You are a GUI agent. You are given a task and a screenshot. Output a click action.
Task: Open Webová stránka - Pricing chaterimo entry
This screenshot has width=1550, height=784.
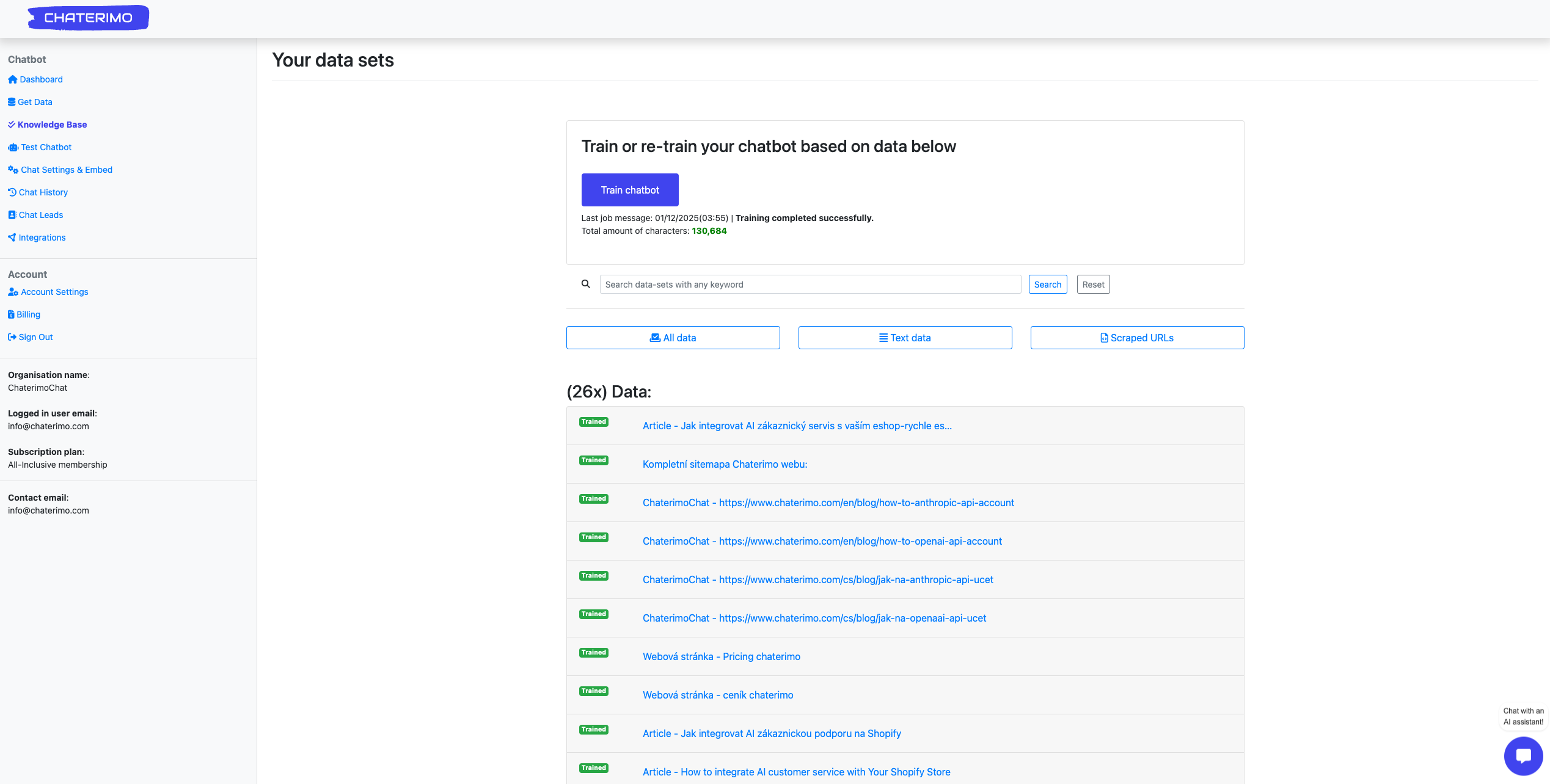tap(721, 656)
